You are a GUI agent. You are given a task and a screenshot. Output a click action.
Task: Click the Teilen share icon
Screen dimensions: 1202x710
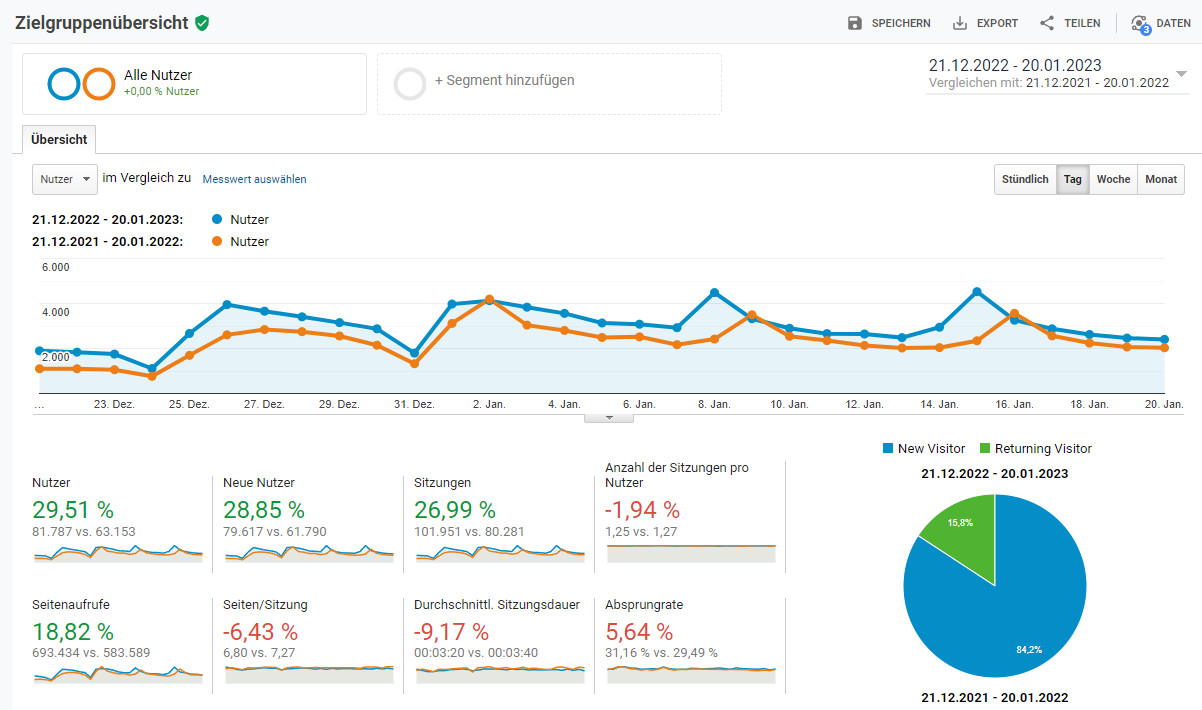pos(1047,23)
